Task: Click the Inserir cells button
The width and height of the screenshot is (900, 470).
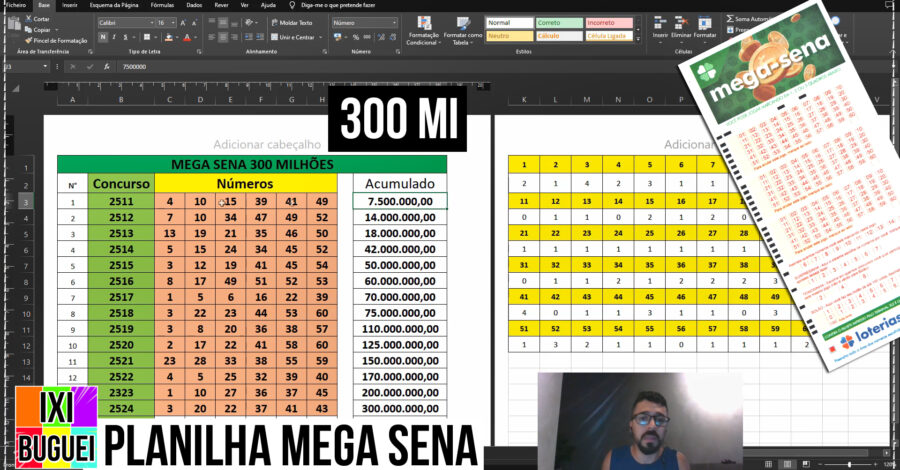Action: coord(660,28)
